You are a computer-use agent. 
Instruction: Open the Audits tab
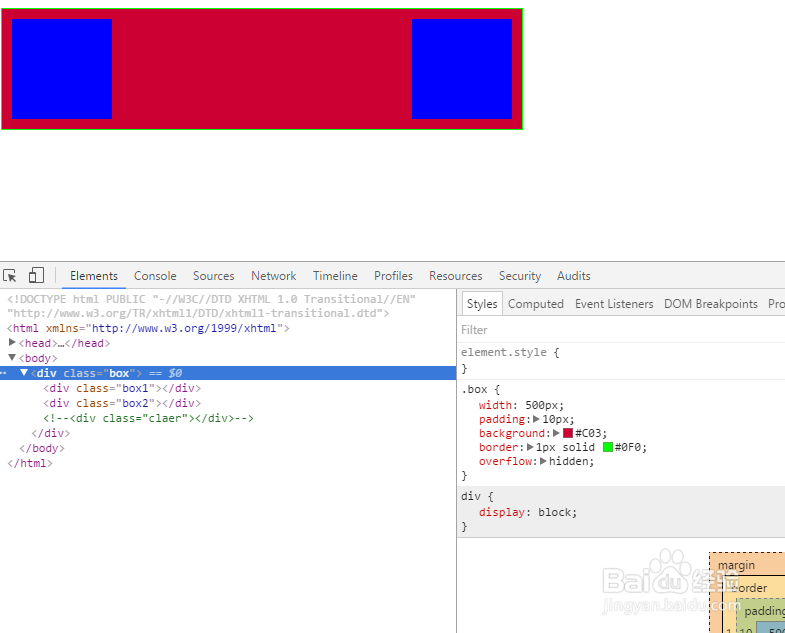point(574,276)
